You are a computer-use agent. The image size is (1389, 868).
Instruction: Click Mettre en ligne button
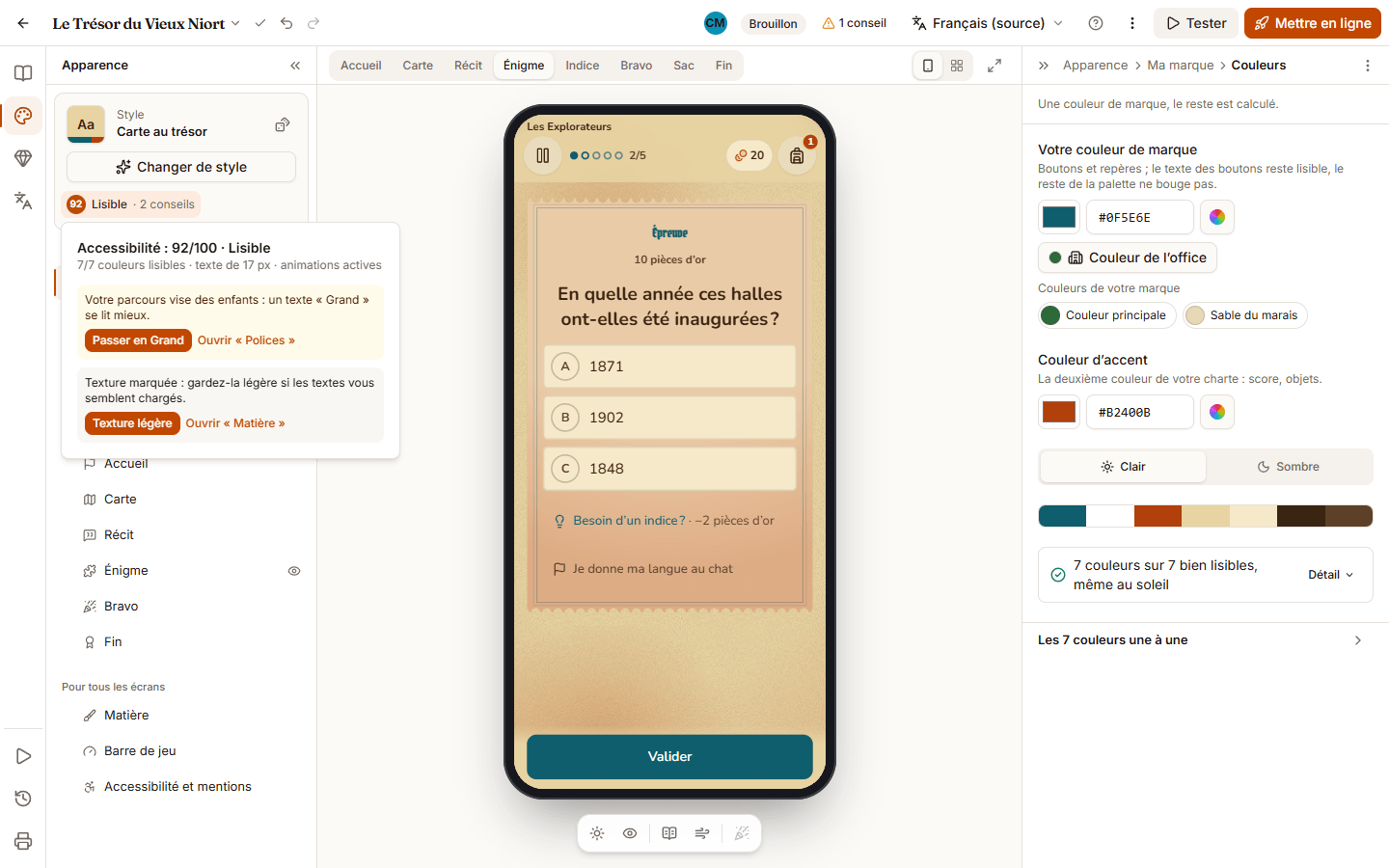coord(1313,23)
